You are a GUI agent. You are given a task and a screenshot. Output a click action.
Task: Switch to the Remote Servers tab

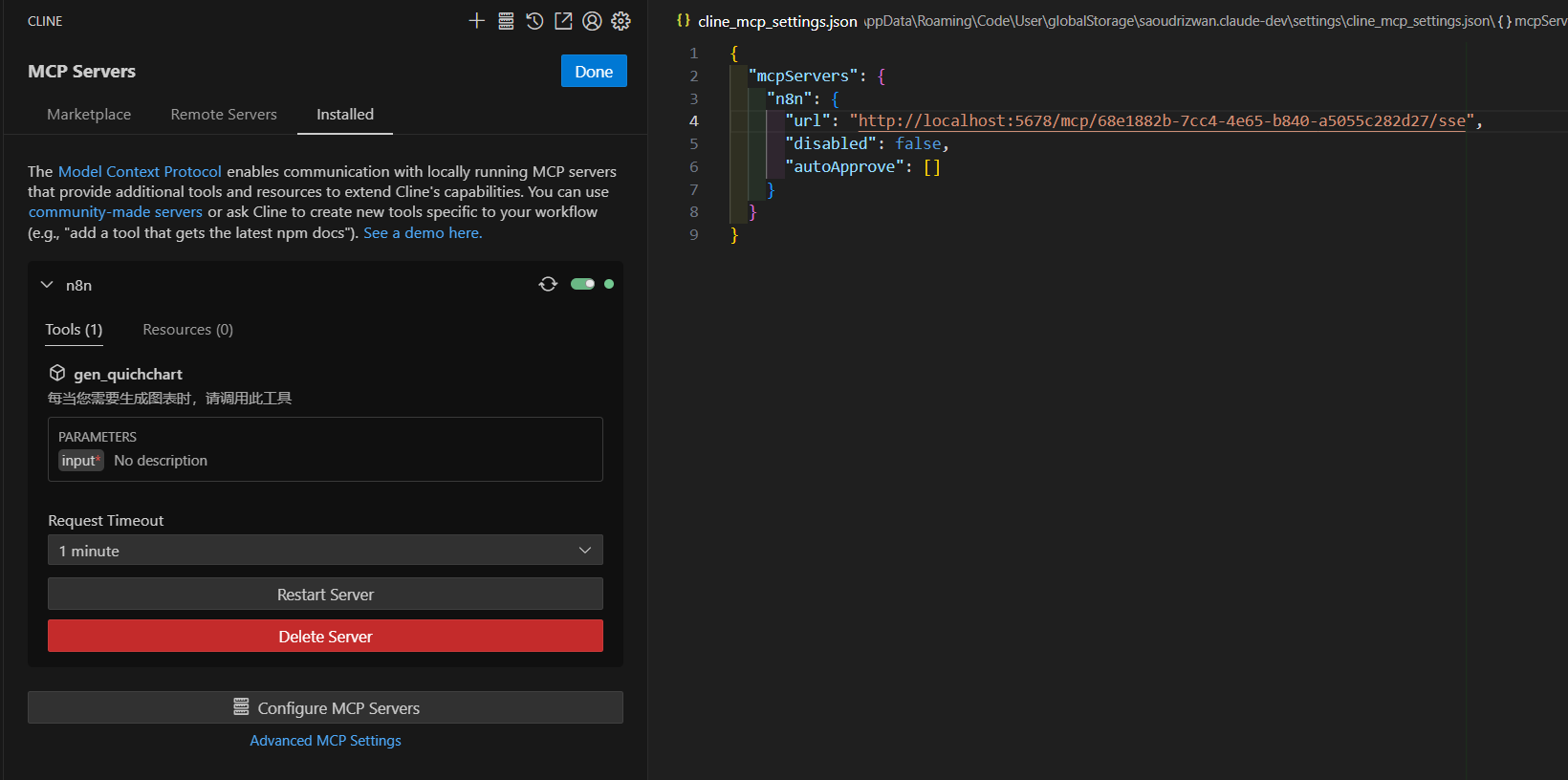click(224, 114)
